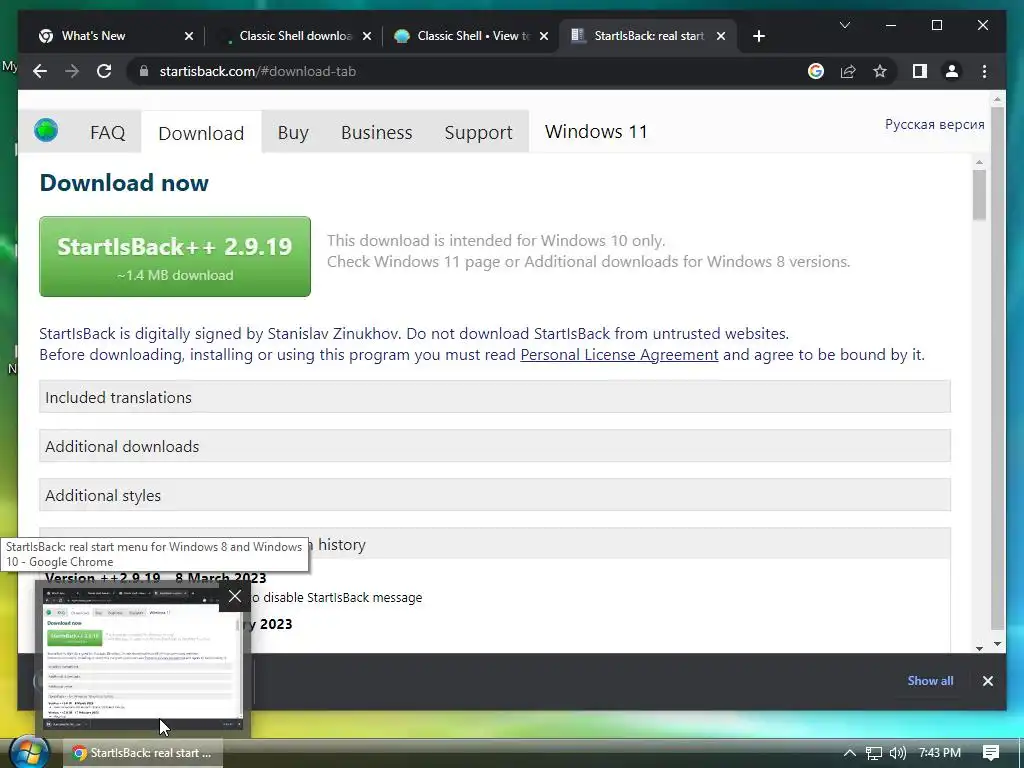Bookmark this page with the star icon
1024x768 pixels.
(880, 71)
